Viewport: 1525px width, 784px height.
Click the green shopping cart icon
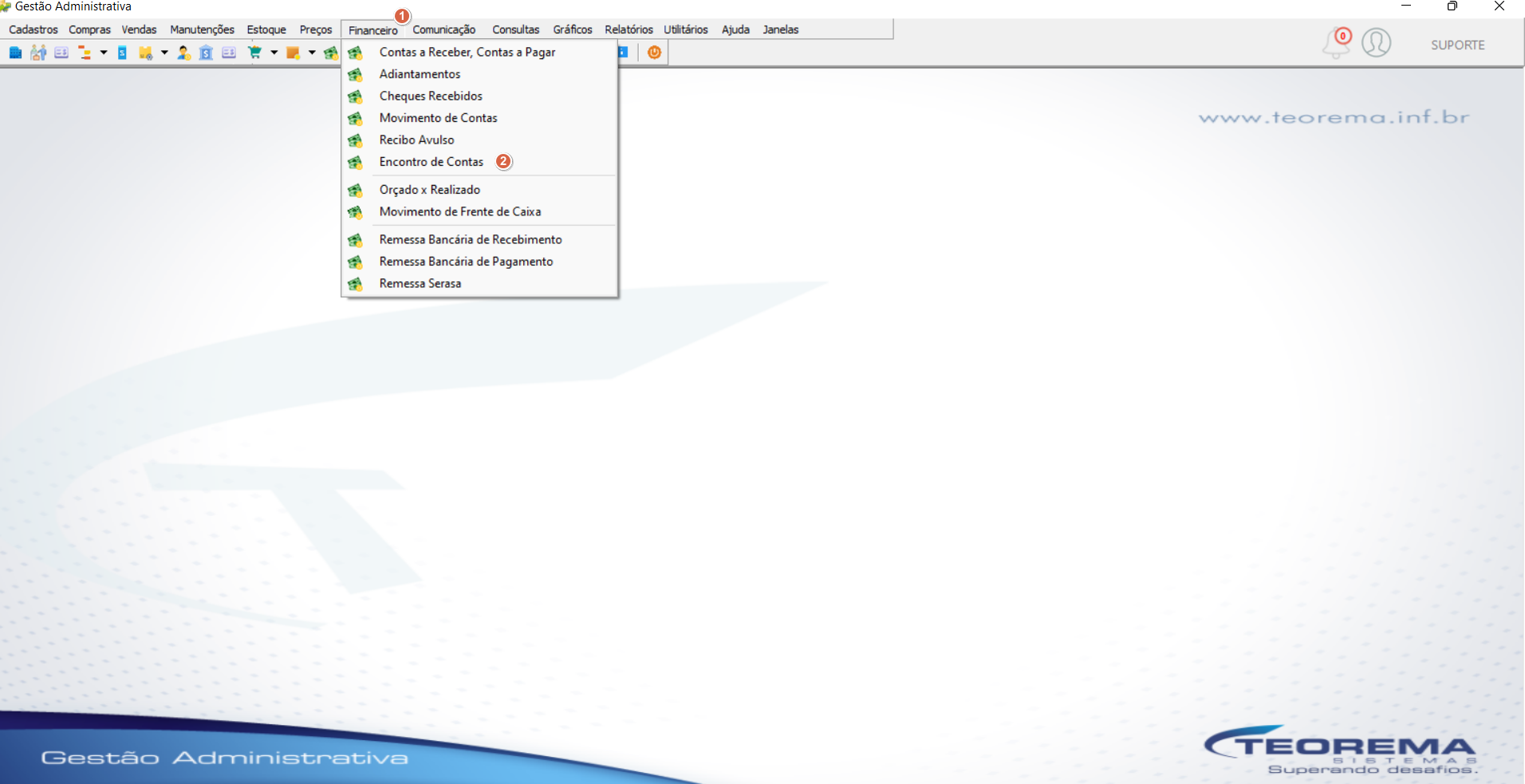coord(254,53)
